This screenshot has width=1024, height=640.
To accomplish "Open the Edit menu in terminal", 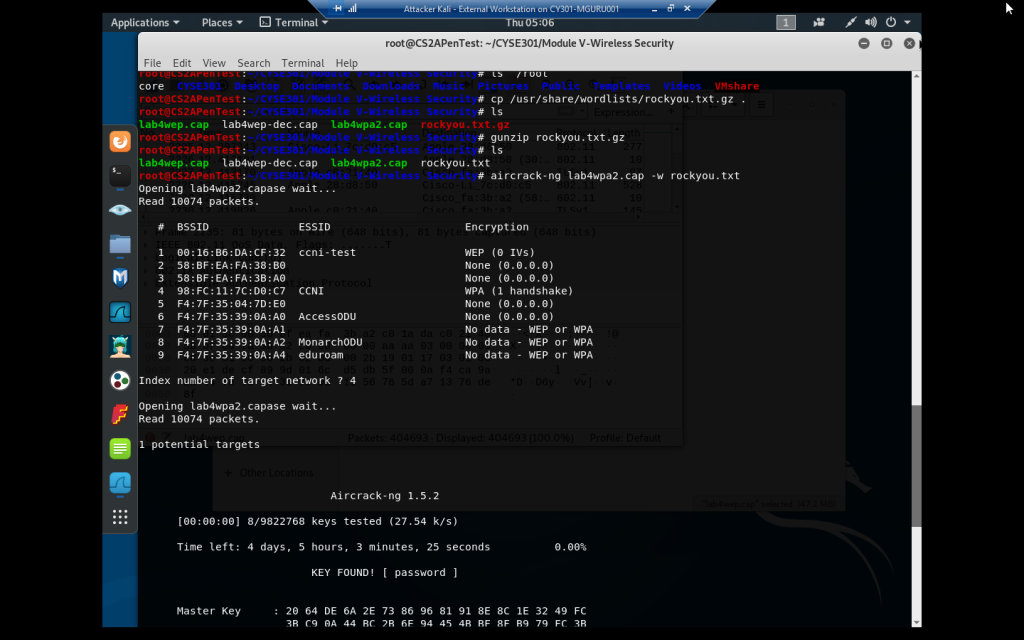I will pos(182,63).
